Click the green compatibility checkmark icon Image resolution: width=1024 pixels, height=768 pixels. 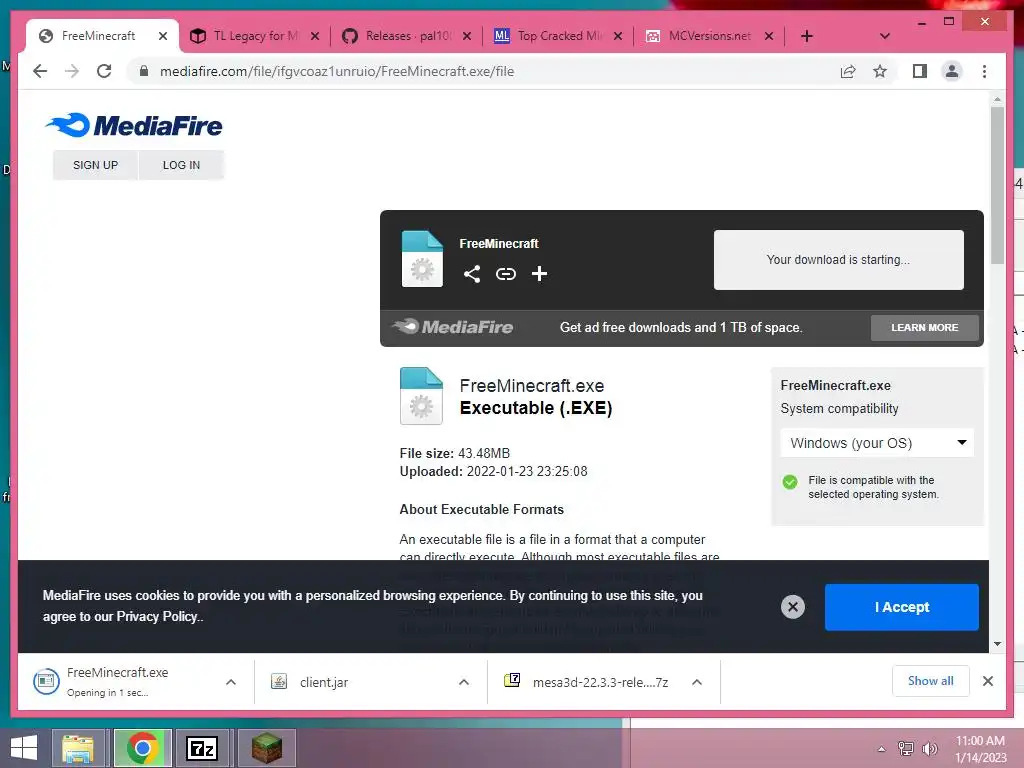point(790,482)
